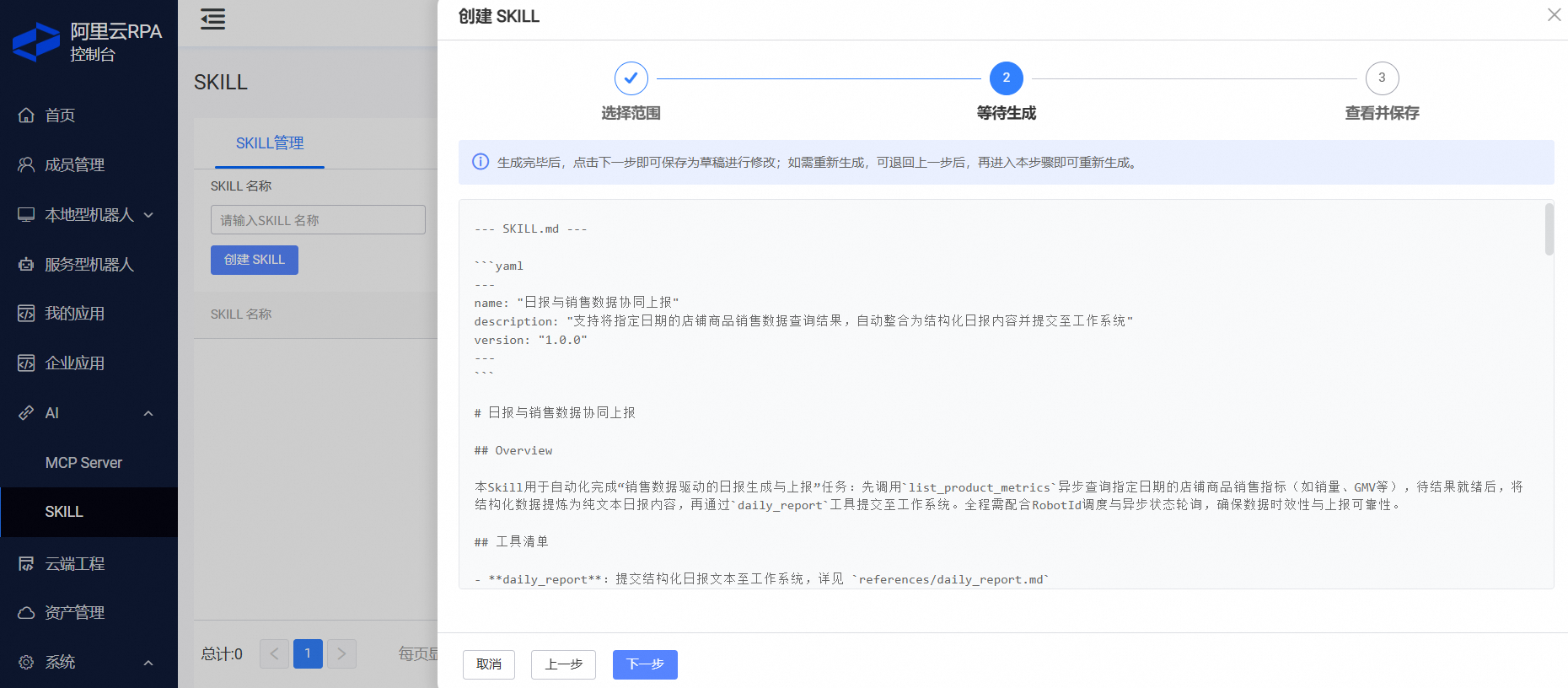Click the completed checkmark step 选择范围
Viewport: 1568px width, 688px height.
631,78
